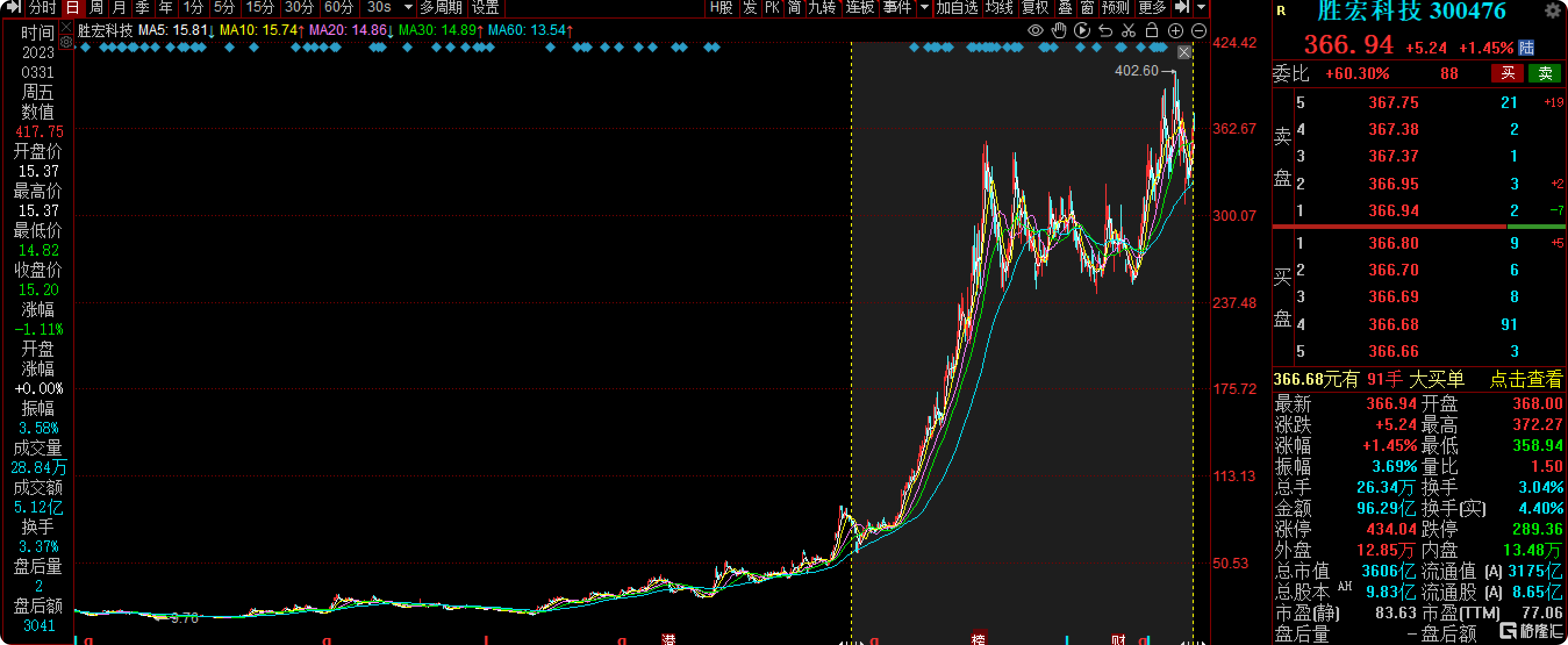Viewport: 1568px width, 645px height.
Task: Open 点击查看 link for big orders
Action: point(1526,379)
